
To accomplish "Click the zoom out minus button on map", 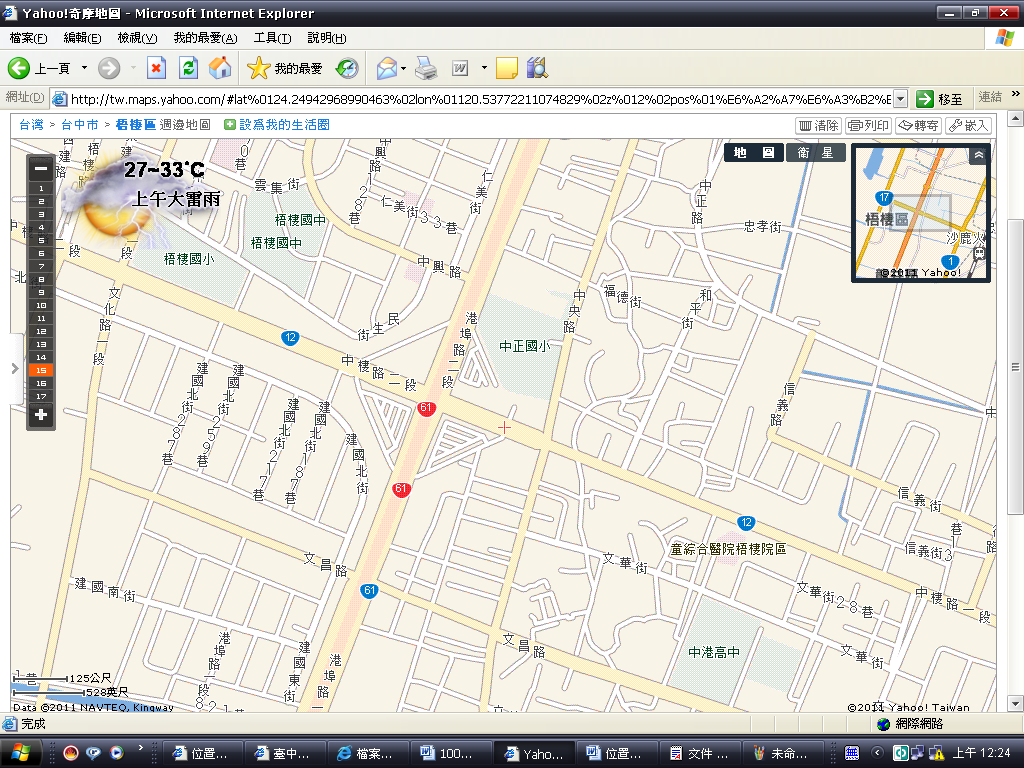I will (41, 169).
